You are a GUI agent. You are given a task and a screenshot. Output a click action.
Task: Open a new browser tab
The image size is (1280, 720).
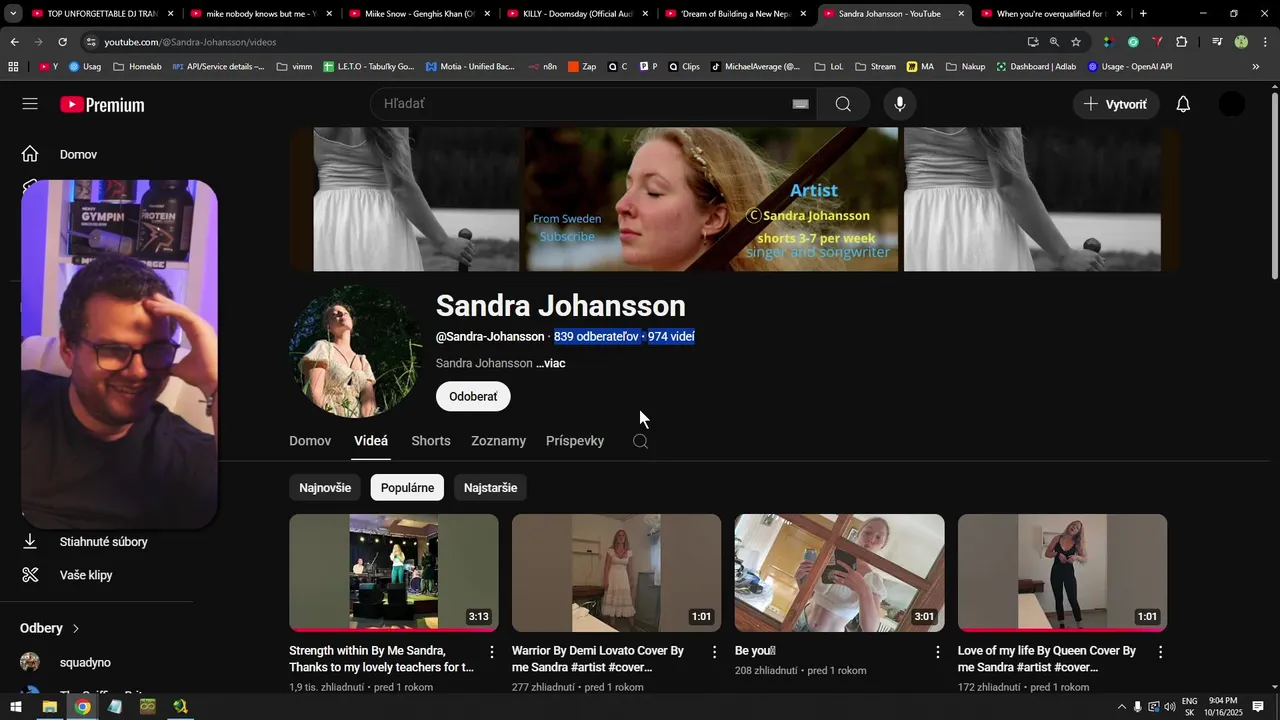tap(1143, 14)
